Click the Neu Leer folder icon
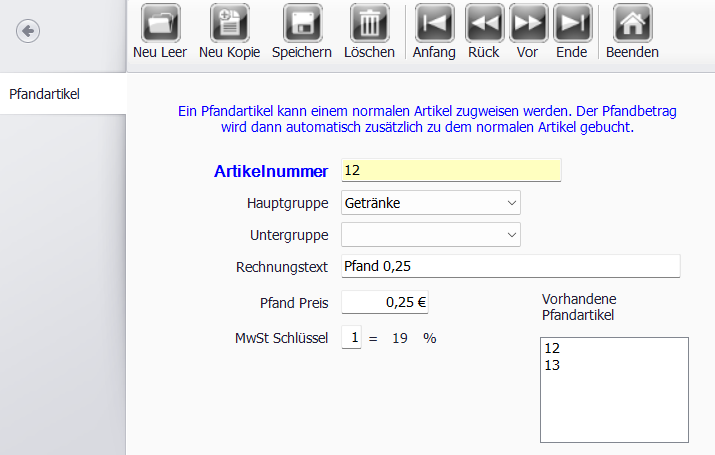The height and width of the screenshot is (455, 715). 160,24
